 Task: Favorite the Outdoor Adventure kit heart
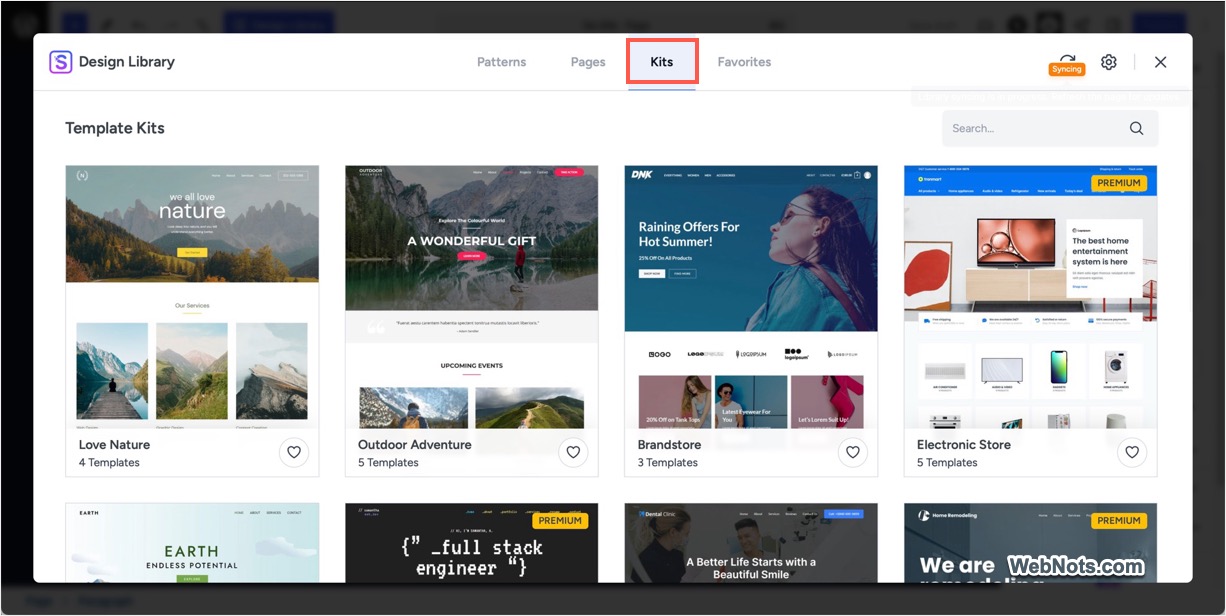coord(573,452)
